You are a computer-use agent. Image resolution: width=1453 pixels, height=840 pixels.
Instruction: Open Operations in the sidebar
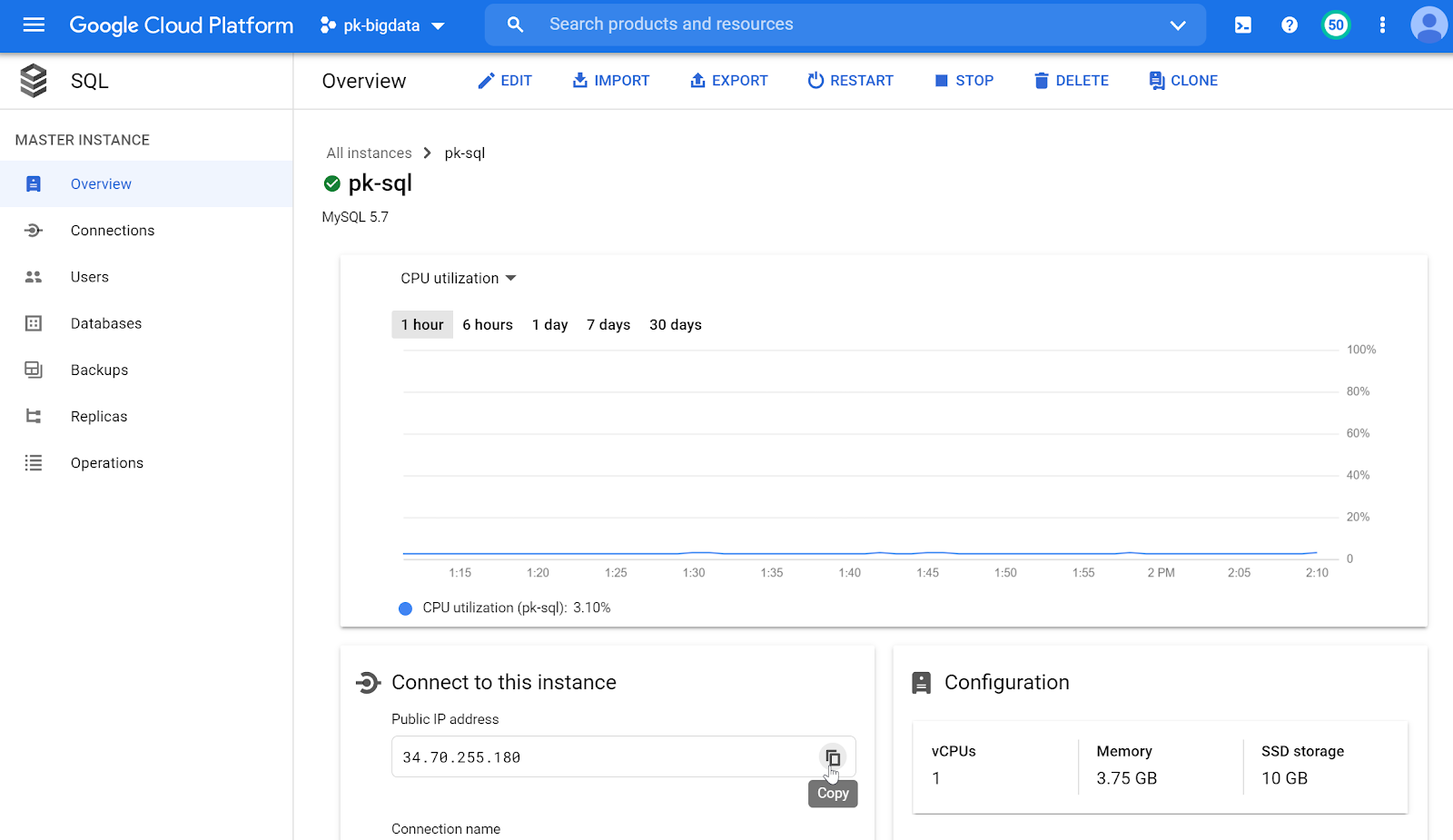tap(146, 463)
